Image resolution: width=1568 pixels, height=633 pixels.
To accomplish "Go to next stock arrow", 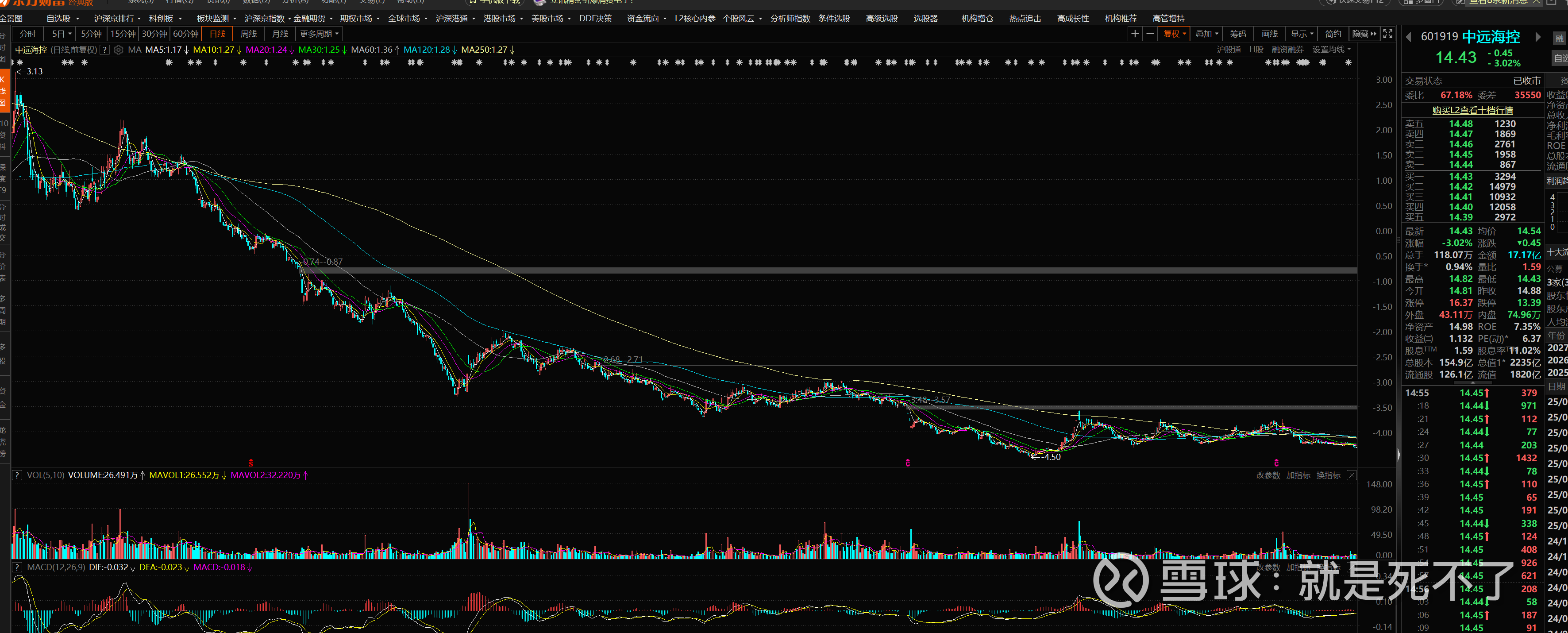I will pyautogui.click(x=1538, y=38).
